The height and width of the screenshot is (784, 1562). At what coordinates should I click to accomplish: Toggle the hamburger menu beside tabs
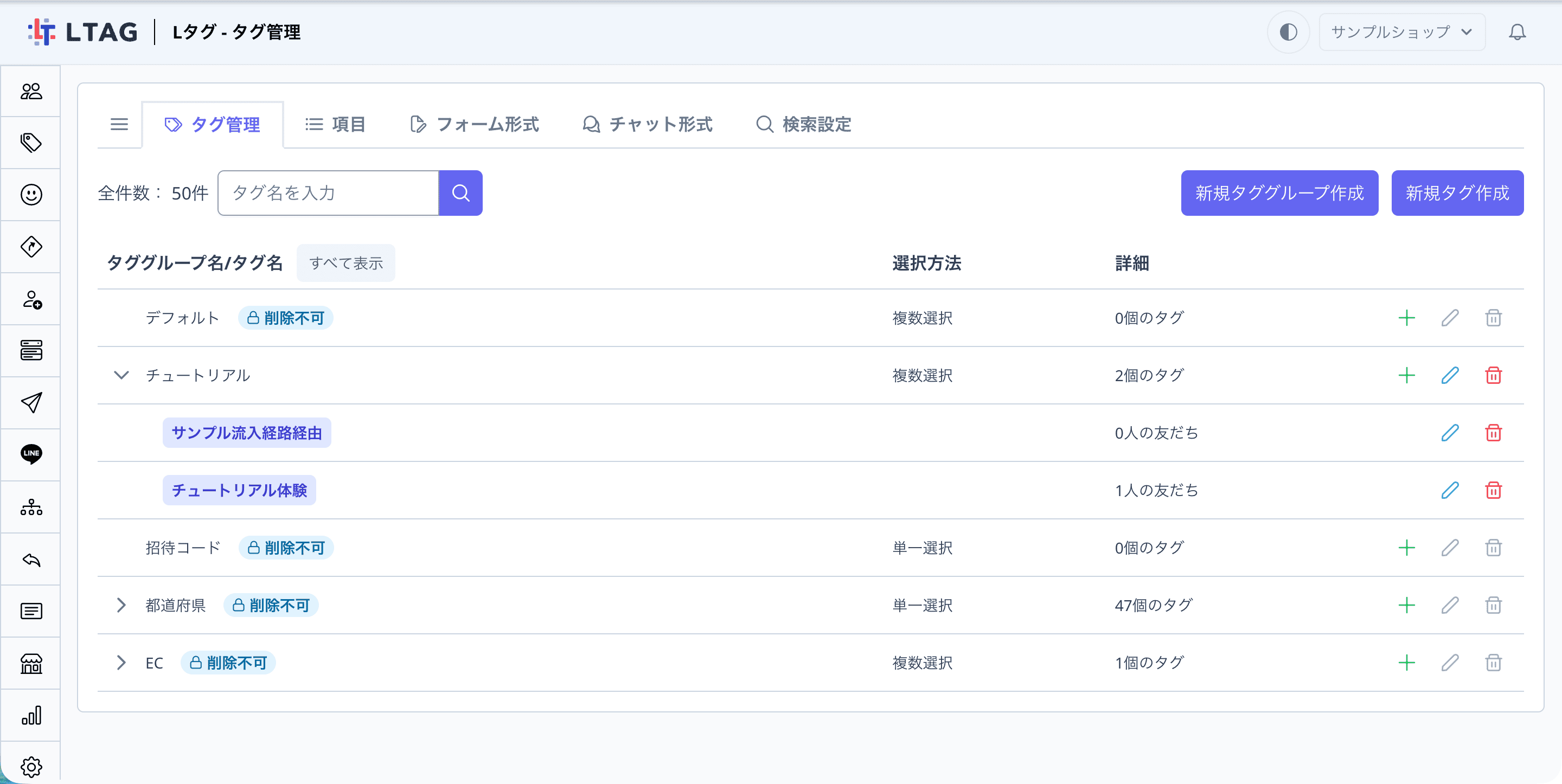point(119,124)
